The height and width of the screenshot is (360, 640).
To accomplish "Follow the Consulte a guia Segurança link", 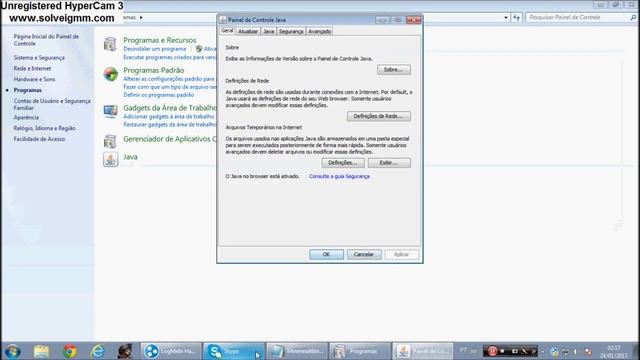I will point(339,176).
